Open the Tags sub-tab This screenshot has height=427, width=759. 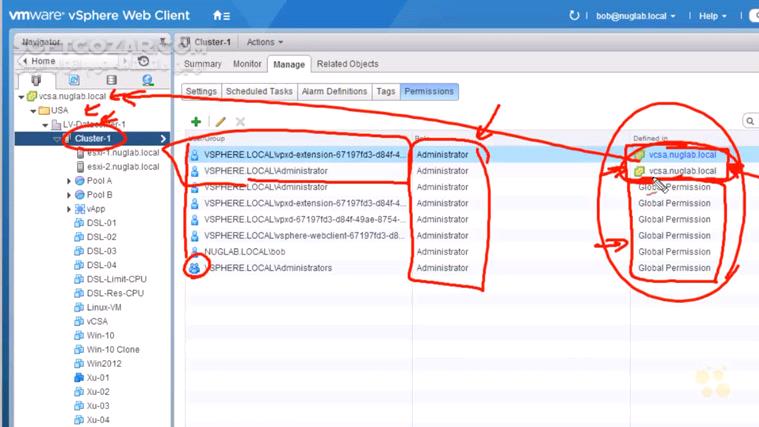click(386, 92)
